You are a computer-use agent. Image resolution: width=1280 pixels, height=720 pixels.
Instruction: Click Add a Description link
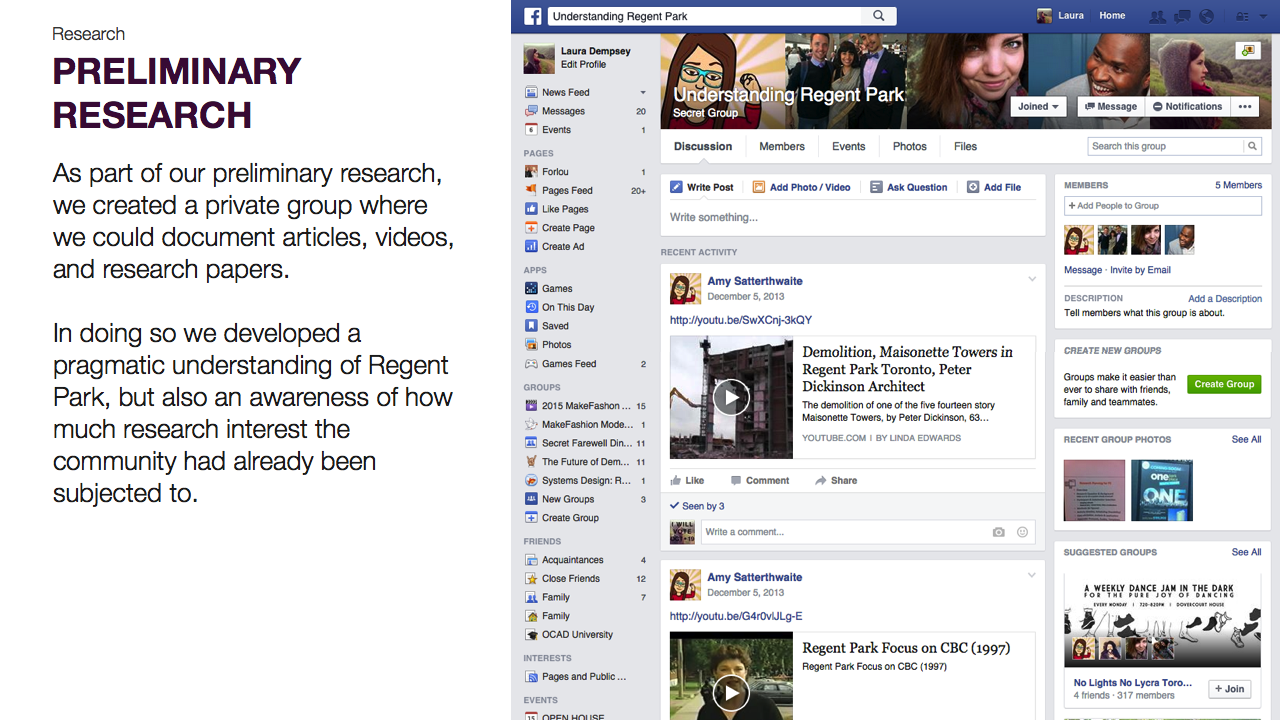pos(1225,299)
